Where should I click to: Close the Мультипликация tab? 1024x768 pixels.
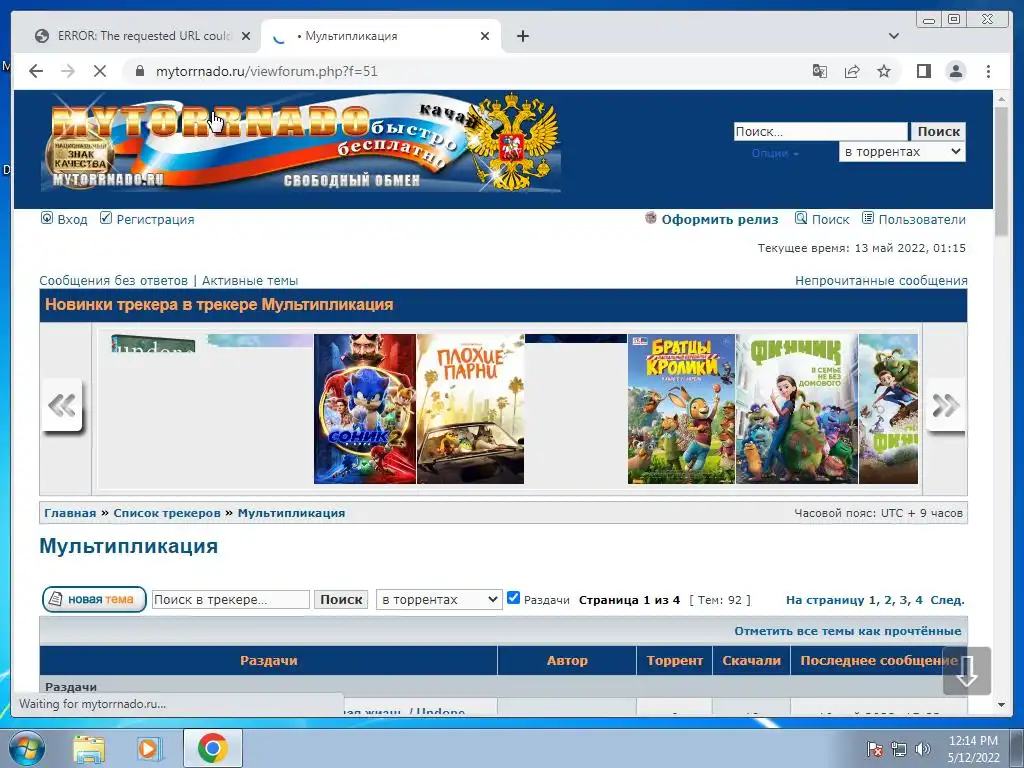(485, 36)
